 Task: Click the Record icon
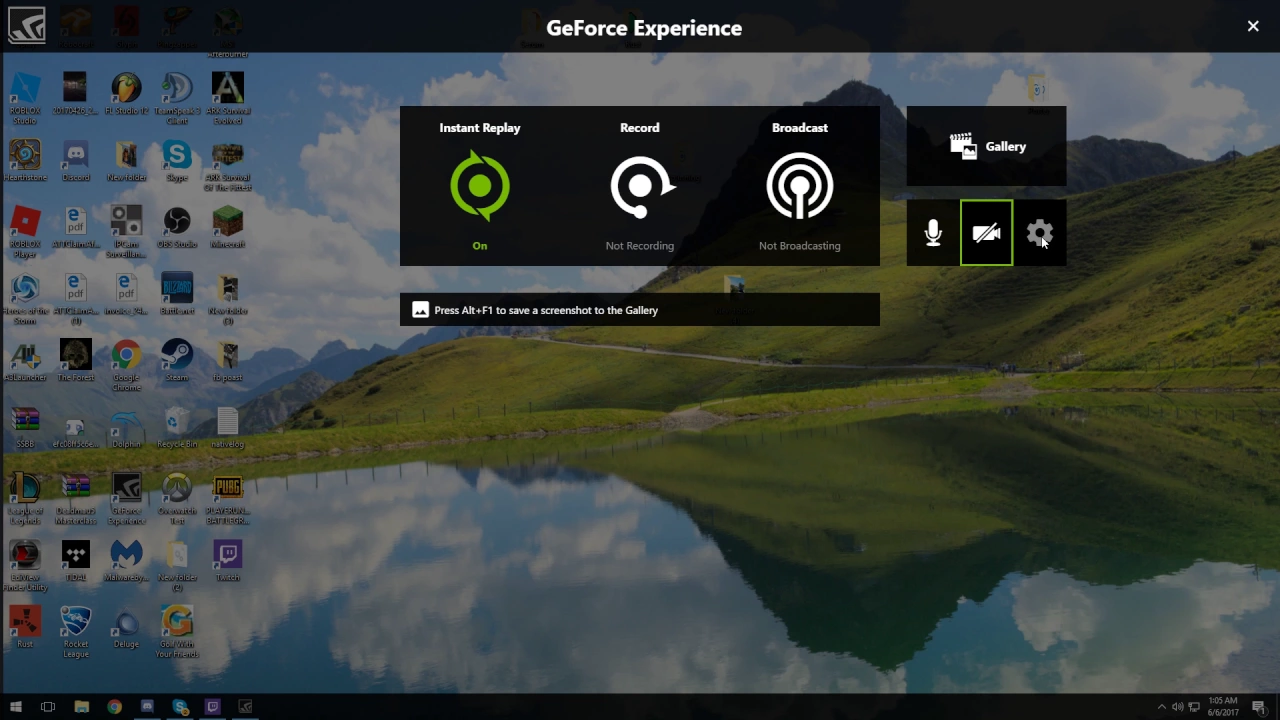[642, 186]
